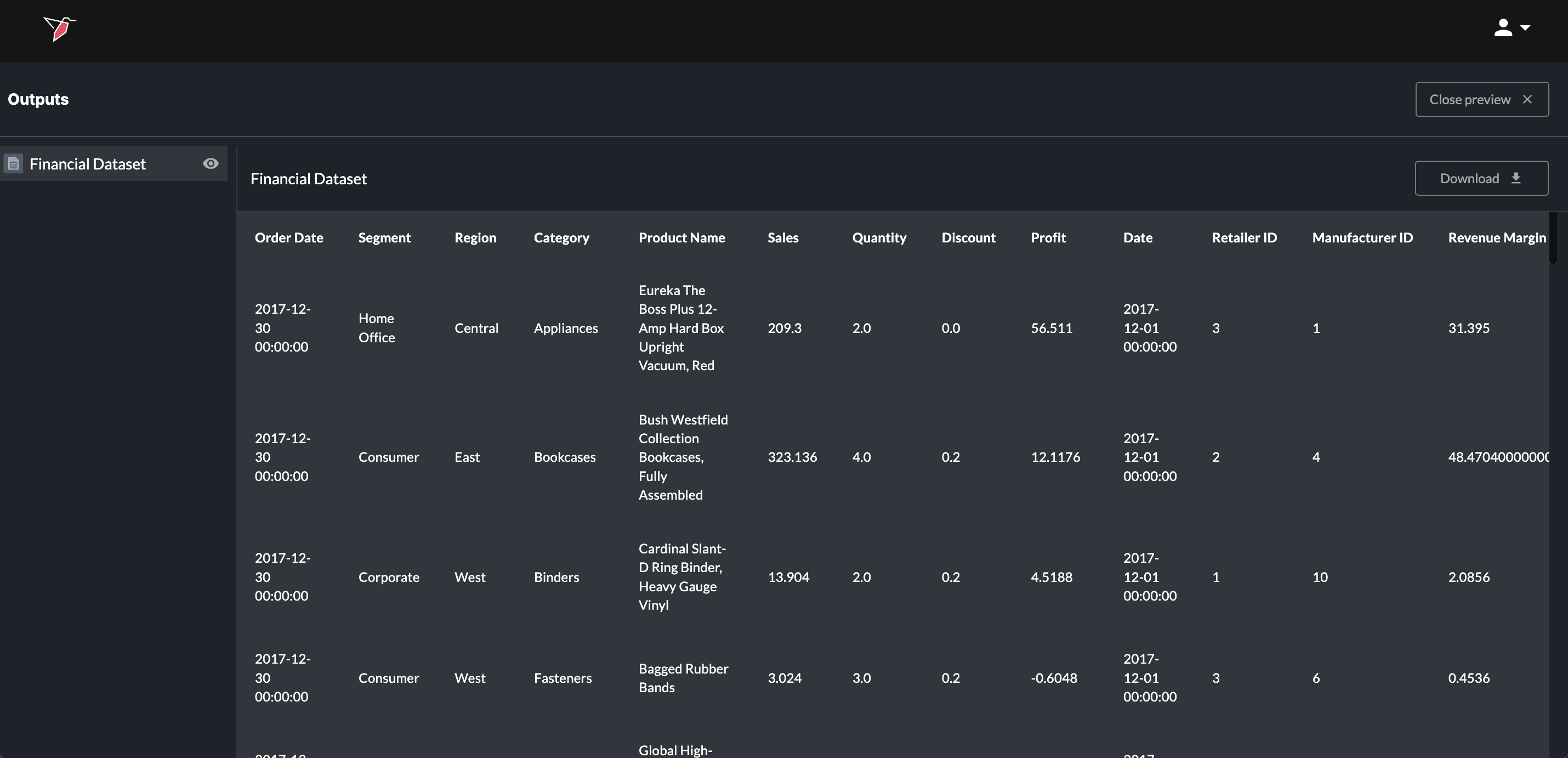Click the Manufacturer ID column header
Screen dimensions: 1568x758
click(1362, 237)
